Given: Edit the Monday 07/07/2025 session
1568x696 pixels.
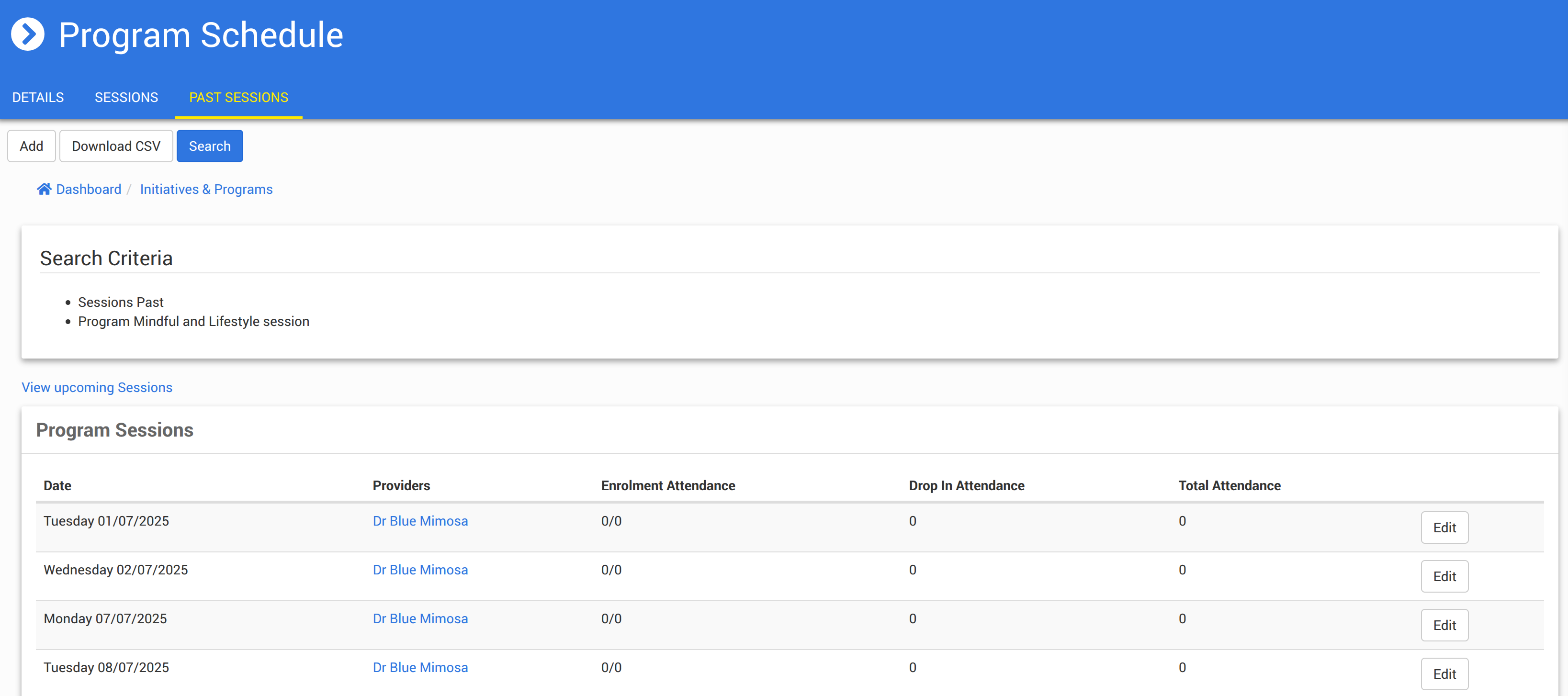Looking at the screenshot, I should pos(1444,625).
